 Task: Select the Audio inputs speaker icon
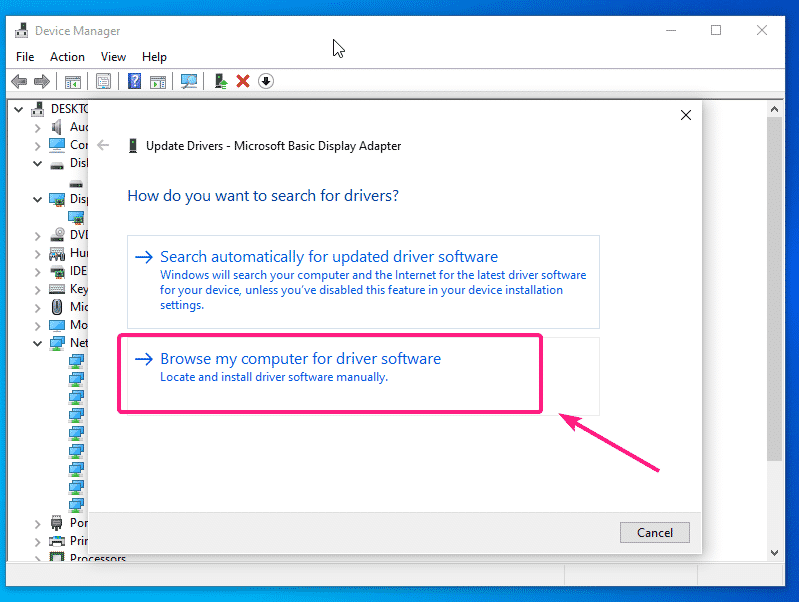click(57, 127)
